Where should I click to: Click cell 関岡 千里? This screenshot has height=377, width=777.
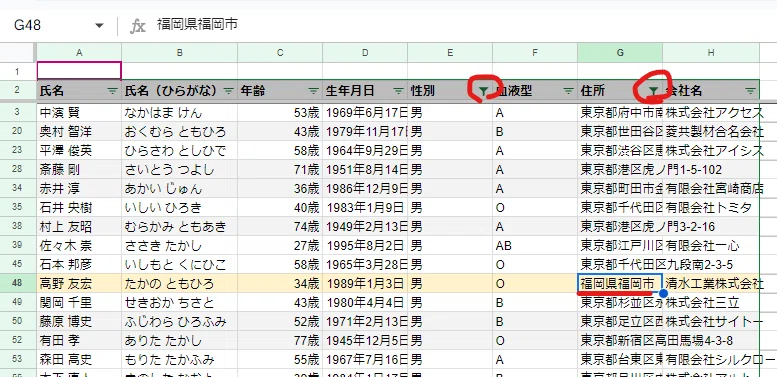coord(79,303)
